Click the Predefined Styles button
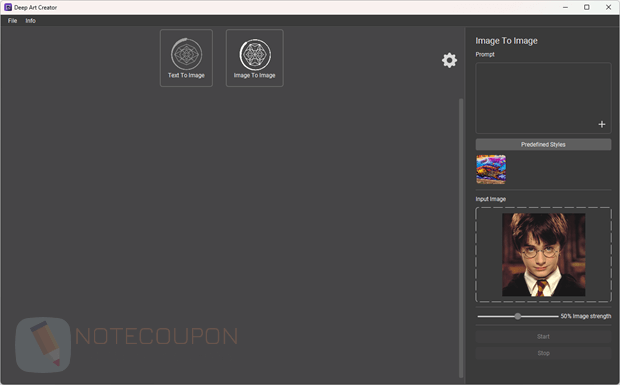This screenshot has width=620, height=385. point(543,144)
